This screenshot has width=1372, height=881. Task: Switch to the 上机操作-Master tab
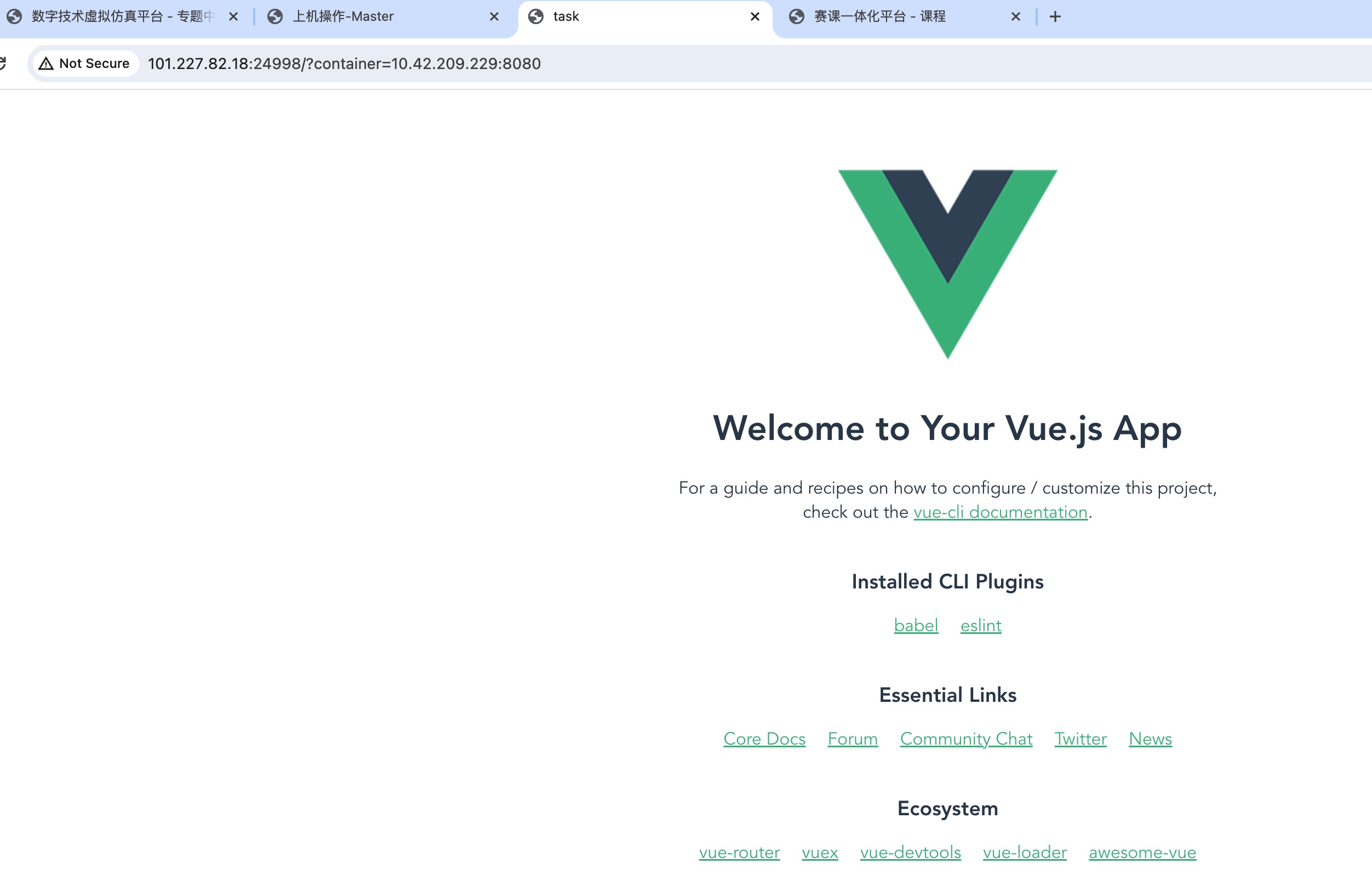click(378, 16)
